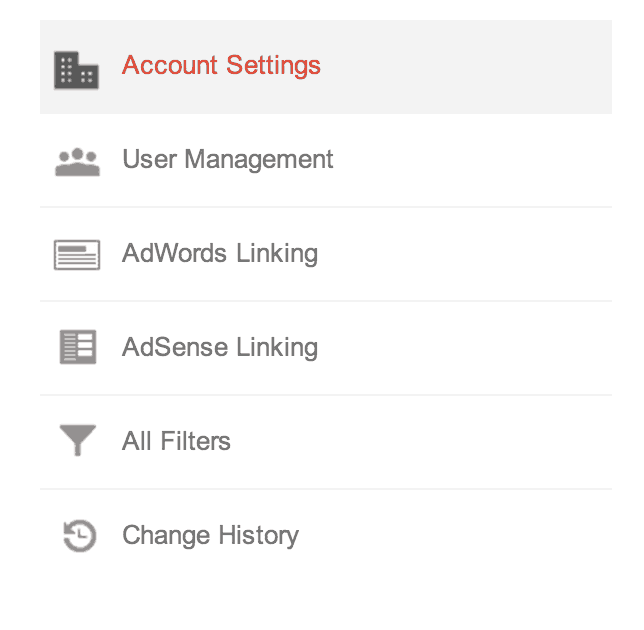Select the highlighted gray Account Settings row
The width and height of the screenshot is (644, 630).
tap(326, 67)
